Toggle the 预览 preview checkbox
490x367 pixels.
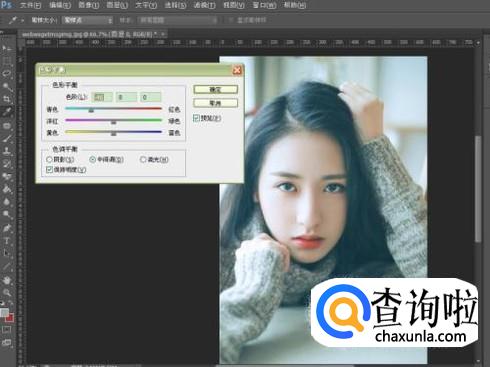tap(196, 118)
